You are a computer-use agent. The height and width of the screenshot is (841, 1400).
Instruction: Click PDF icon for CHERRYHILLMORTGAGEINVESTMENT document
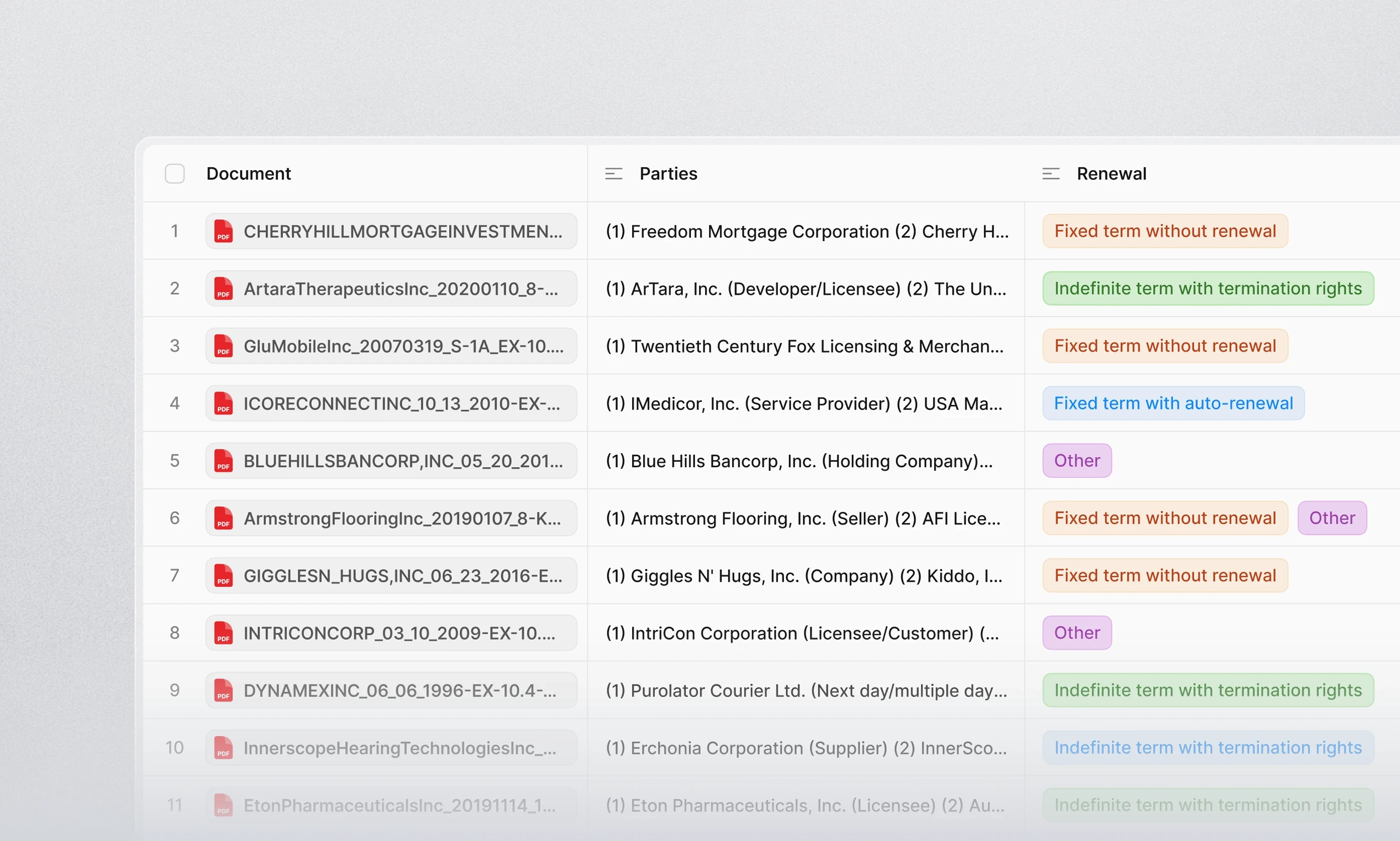(x=223, y=231)
